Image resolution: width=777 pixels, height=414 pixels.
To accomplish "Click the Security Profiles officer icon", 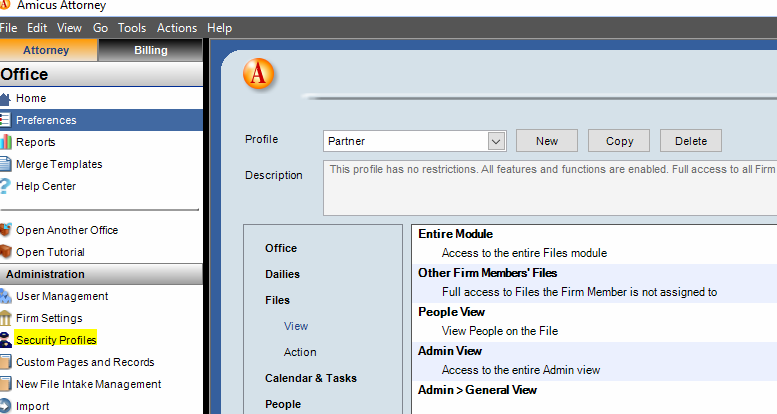I will coord(5,340).
